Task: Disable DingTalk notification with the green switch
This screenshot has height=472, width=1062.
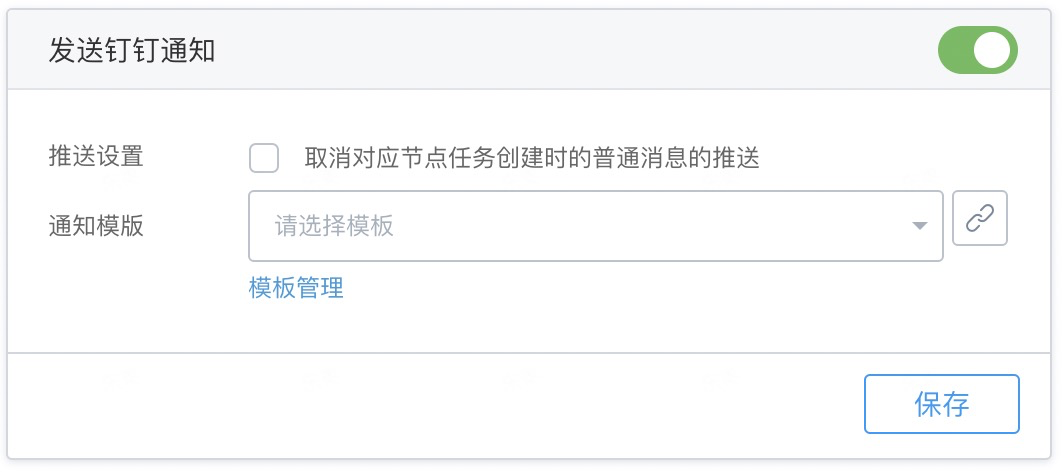Action: [977, 51]
